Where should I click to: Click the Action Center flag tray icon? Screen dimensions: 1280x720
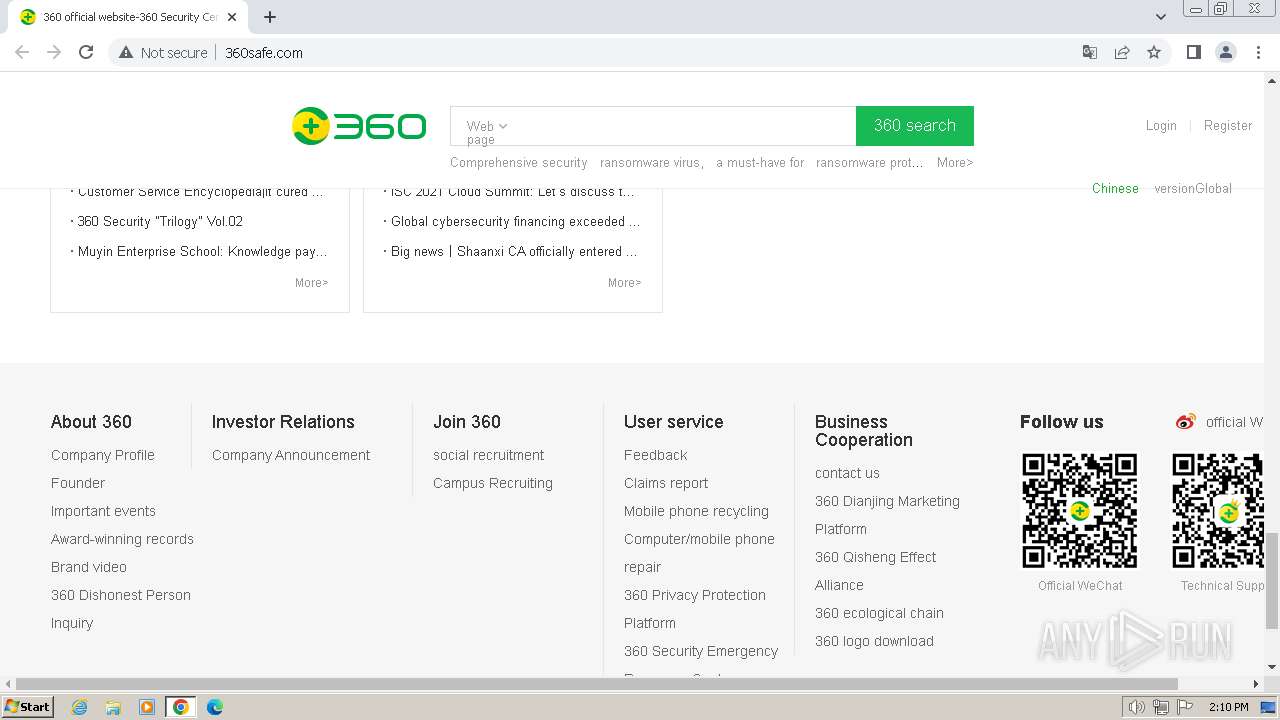point(1185,707)
